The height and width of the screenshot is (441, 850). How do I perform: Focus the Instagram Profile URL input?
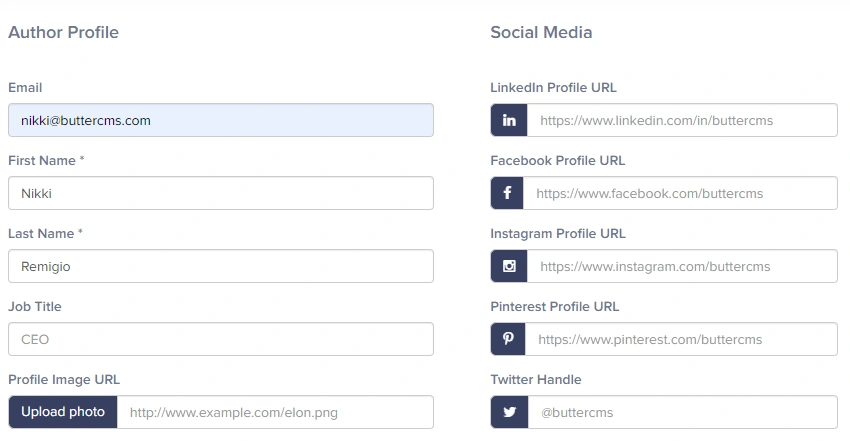click(682, 266)
